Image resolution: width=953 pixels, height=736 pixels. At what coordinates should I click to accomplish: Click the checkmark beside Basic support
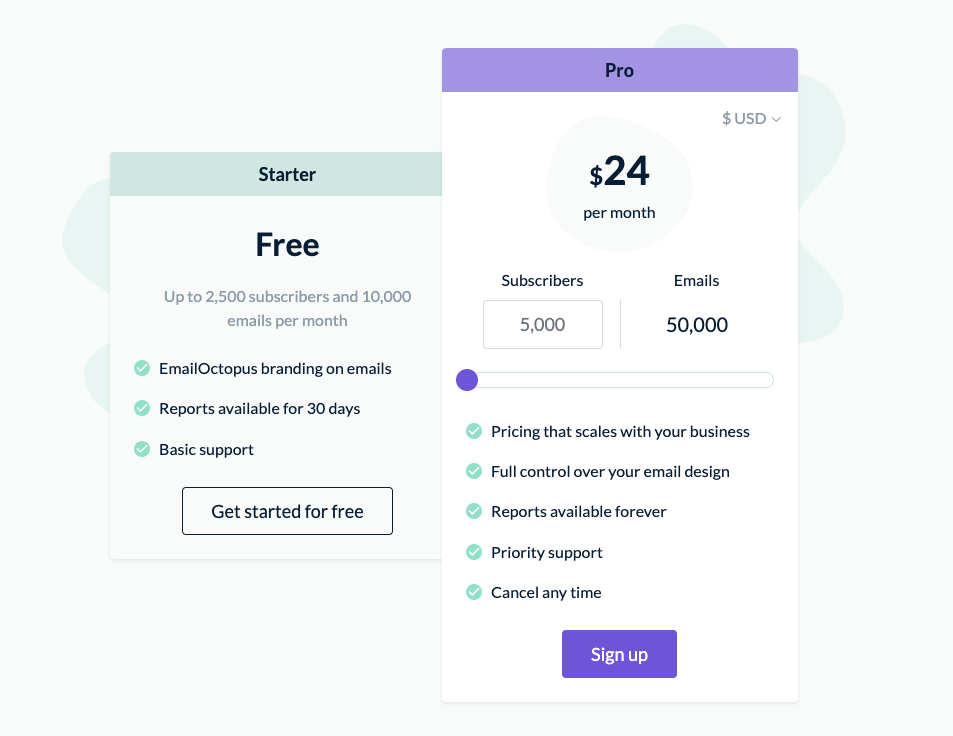[x=141, y=449]
